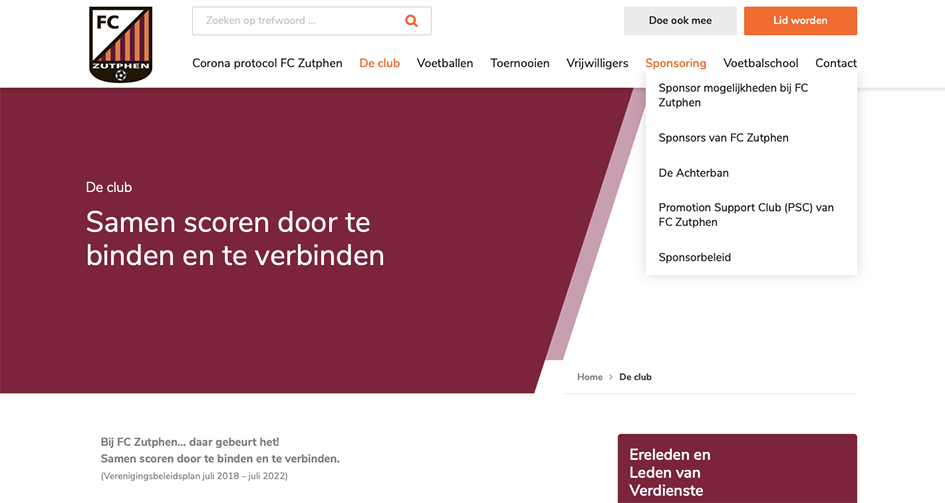Click the orange search magnifier icon
The image size is (945, 503).
coord(412,21)
